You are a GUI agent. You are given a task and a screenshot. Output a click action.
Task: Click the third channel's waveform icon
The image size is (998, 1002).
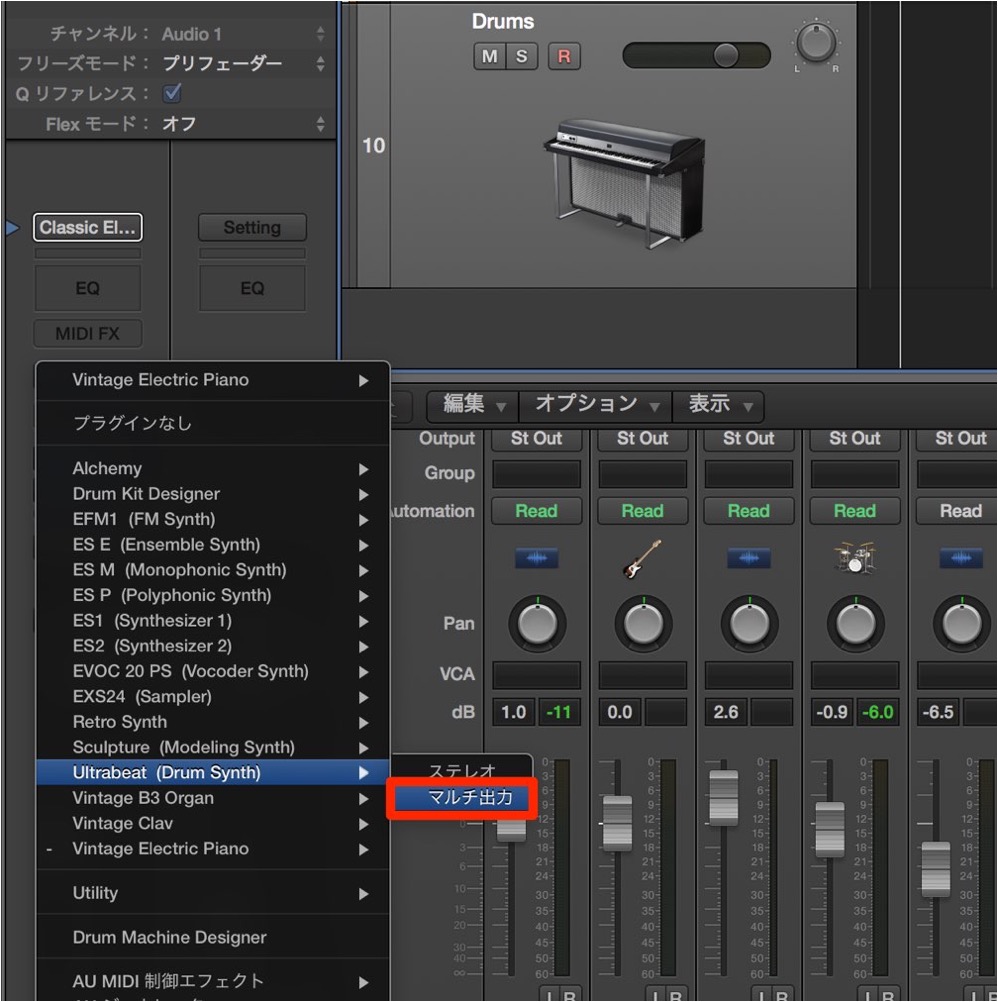click(x=749, y=558)
